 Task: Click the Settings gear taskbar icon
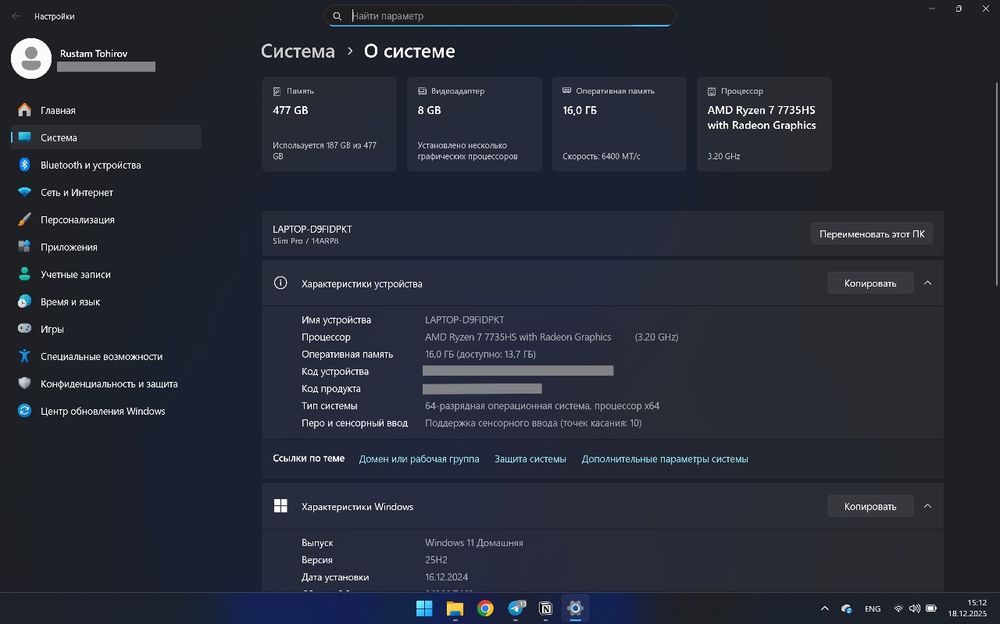(575, 609)
